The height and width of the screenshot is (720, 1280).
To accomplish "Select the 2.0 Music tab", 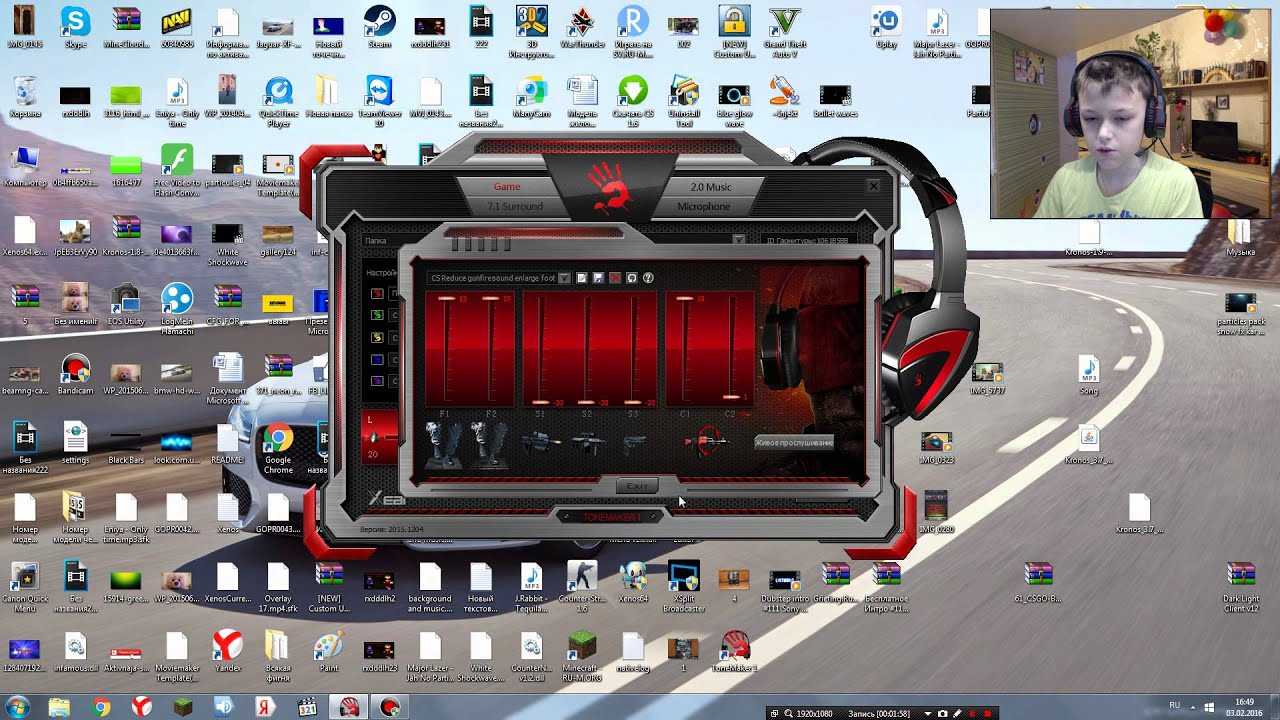I will (x=711, y=187).
